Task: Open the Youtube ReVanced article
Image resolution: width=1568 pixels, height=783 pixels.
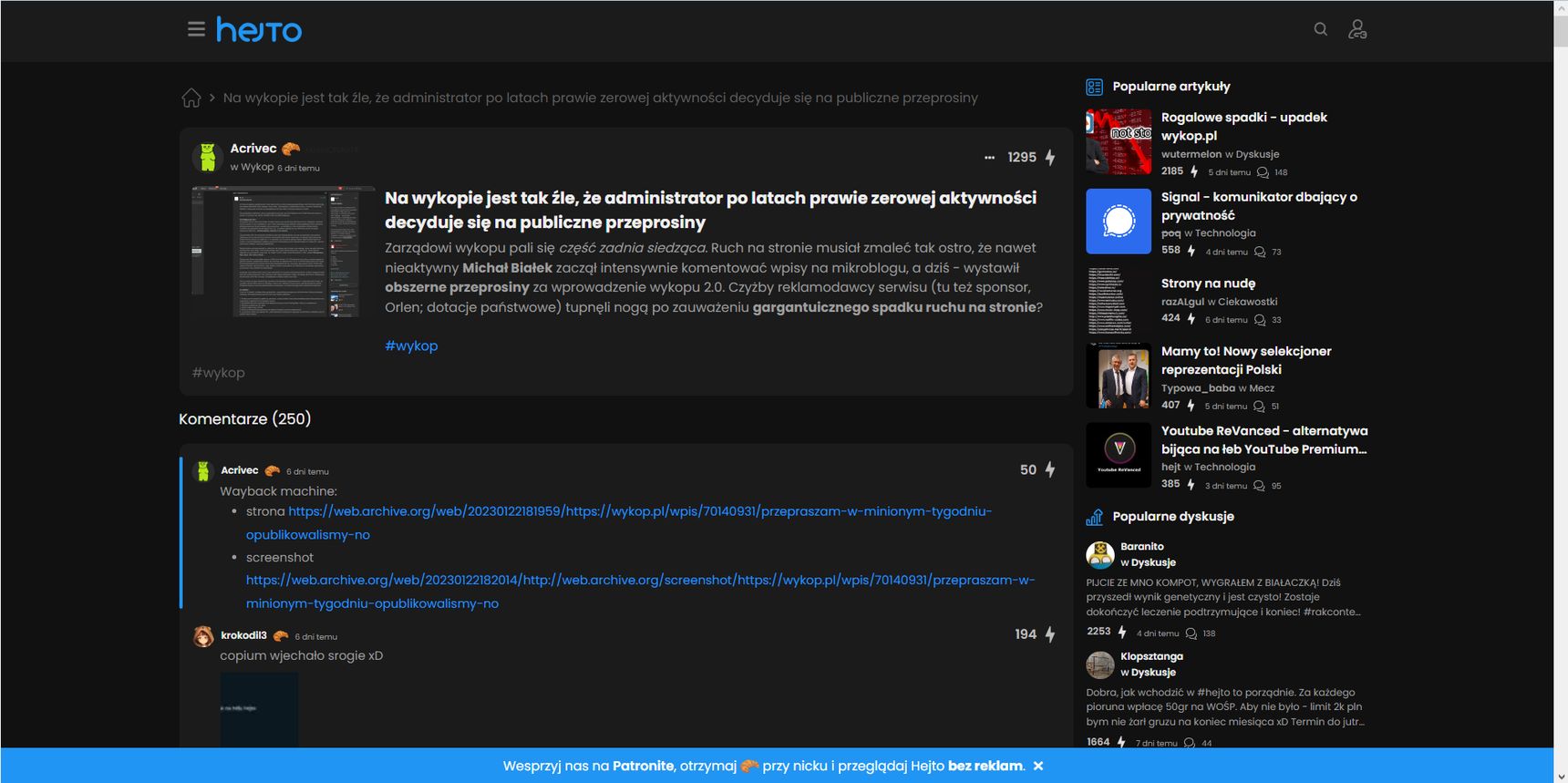Action: click(1264, 439)
